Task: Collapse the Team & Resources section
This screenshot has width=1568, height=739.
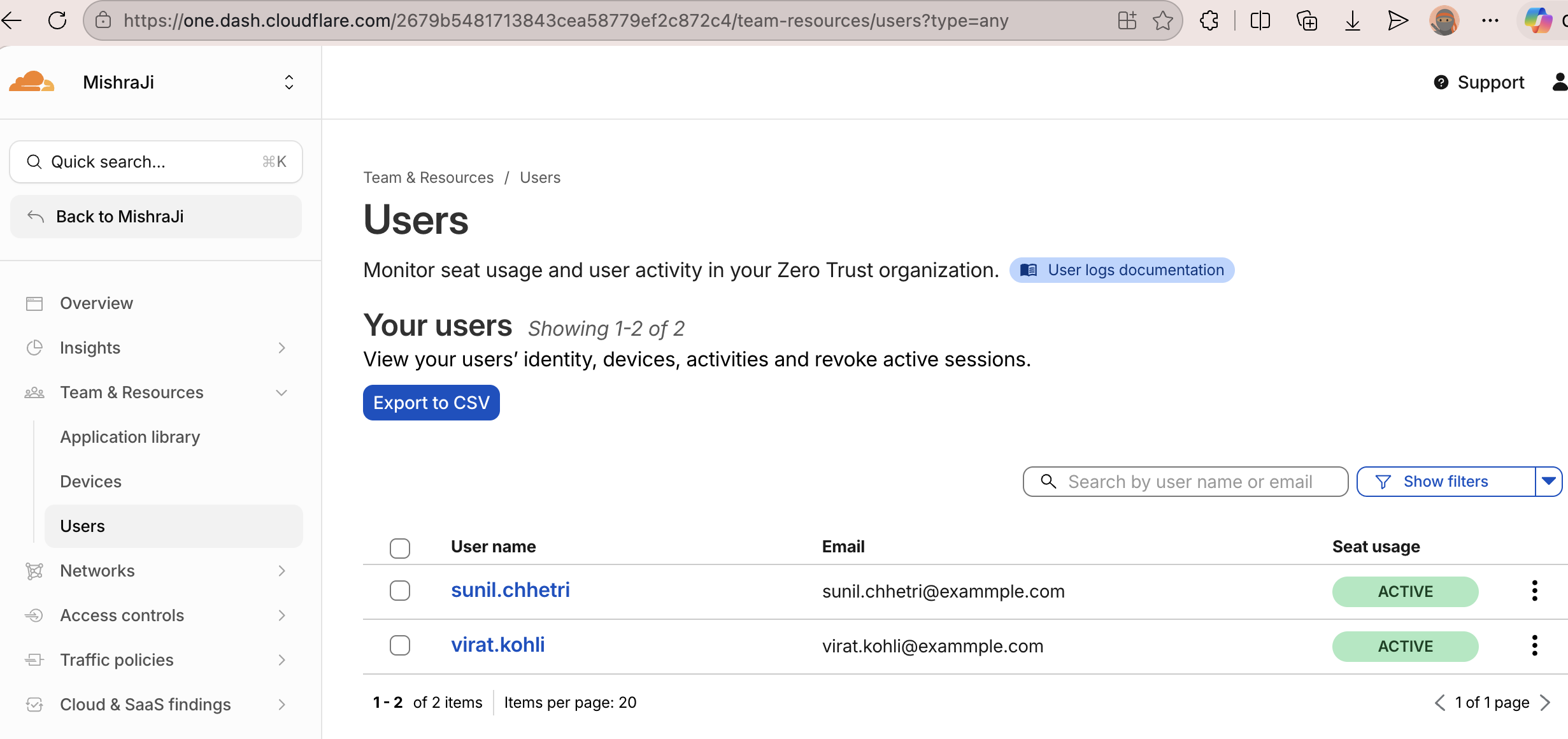Action: (x=282, y=392)
